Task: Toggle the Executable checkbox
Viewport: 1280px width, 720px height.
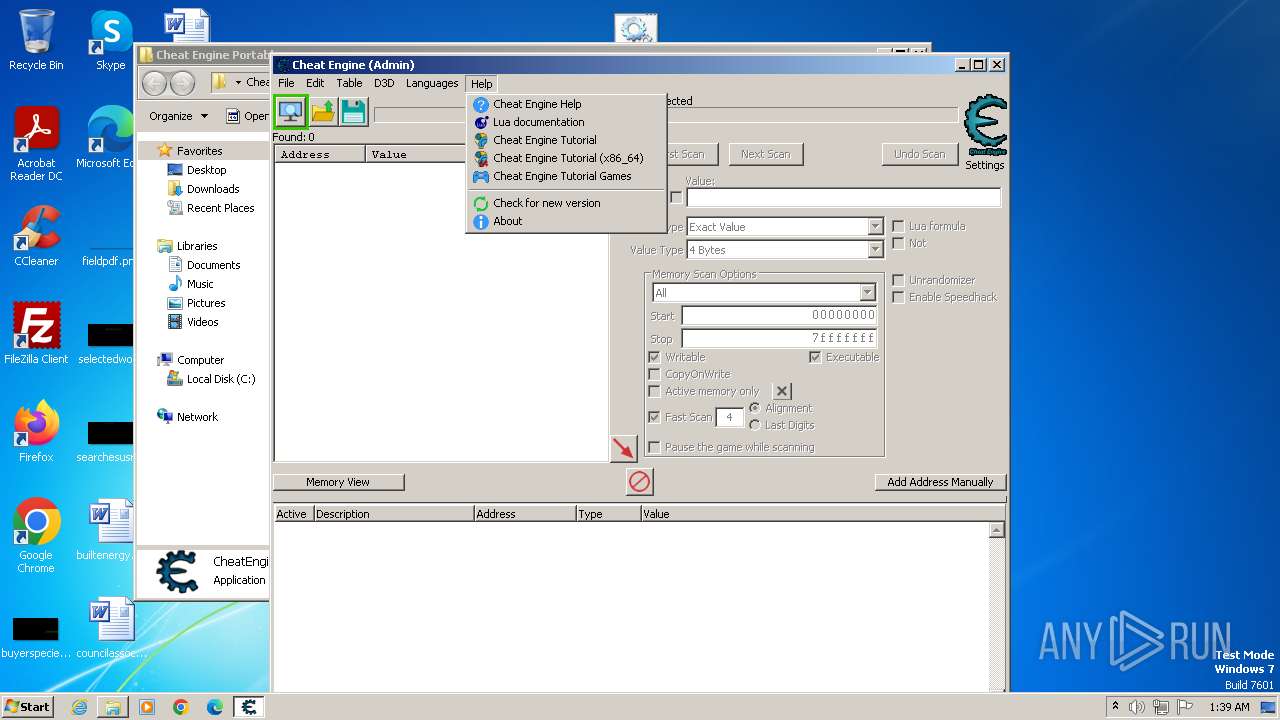Action: pos(815,357)
